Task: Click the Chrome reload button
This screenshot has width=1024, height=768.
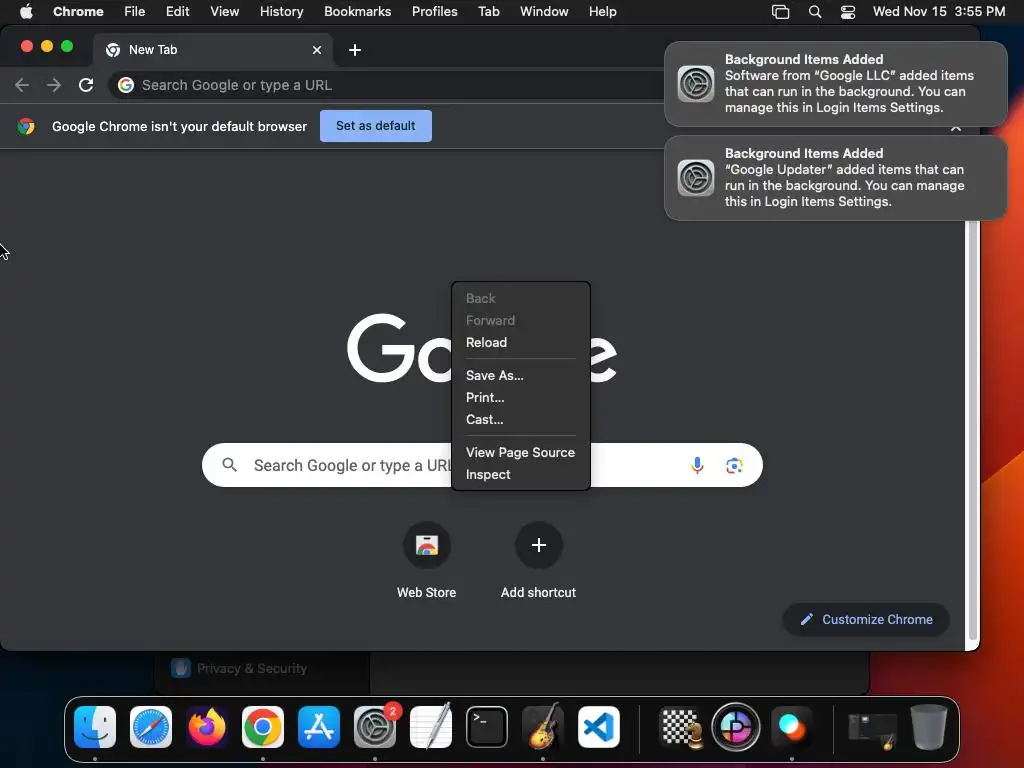Action: pos(86,85)
